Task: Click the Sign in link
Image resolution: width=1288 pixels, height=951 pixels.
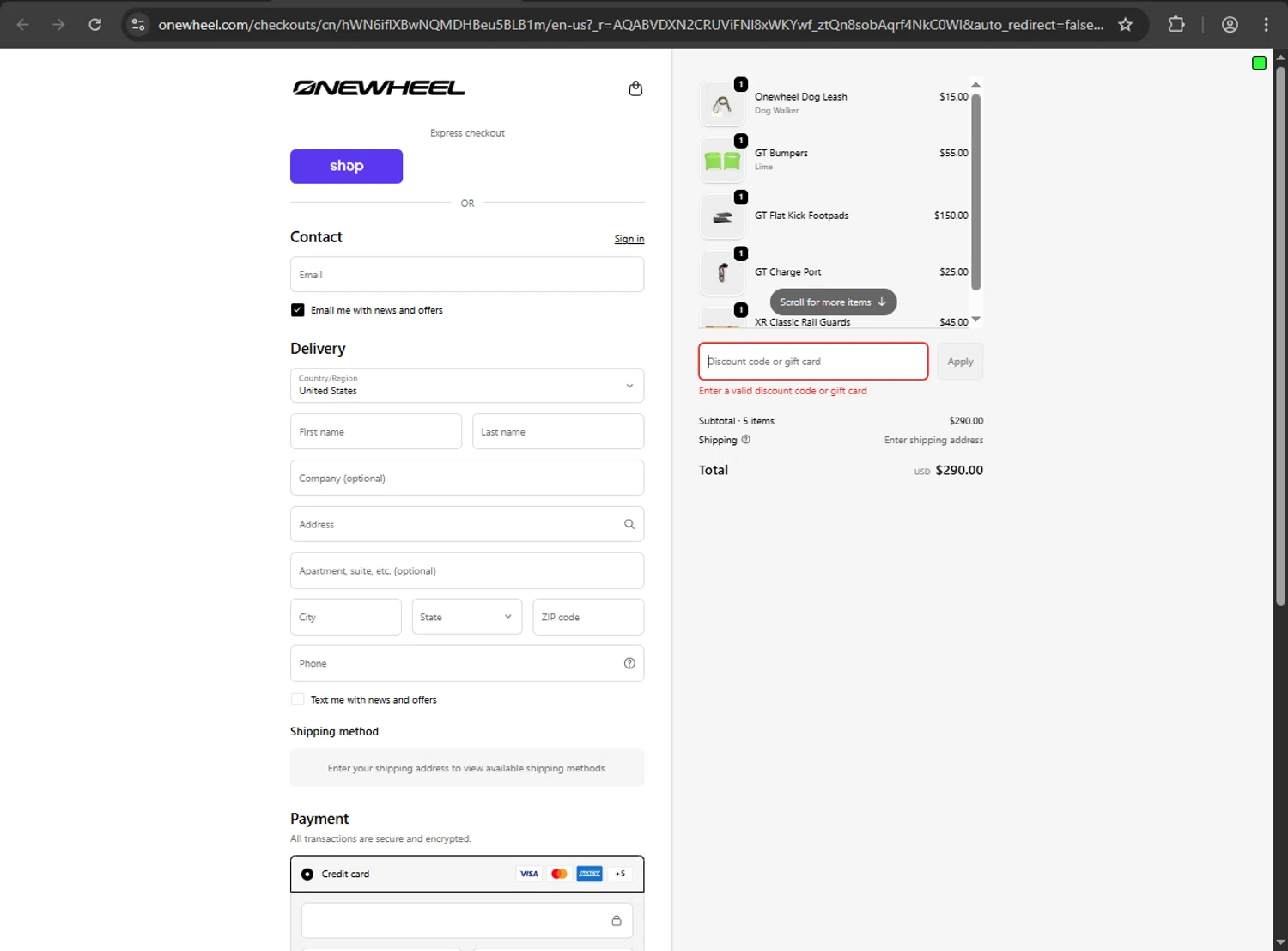Action: [629, 239]
